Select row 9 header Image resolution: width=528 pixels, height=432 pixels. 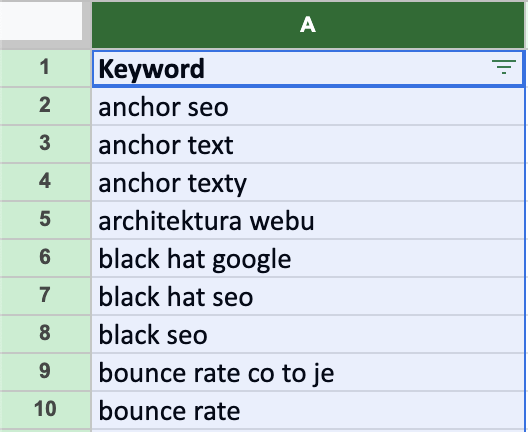click(45, 372)
